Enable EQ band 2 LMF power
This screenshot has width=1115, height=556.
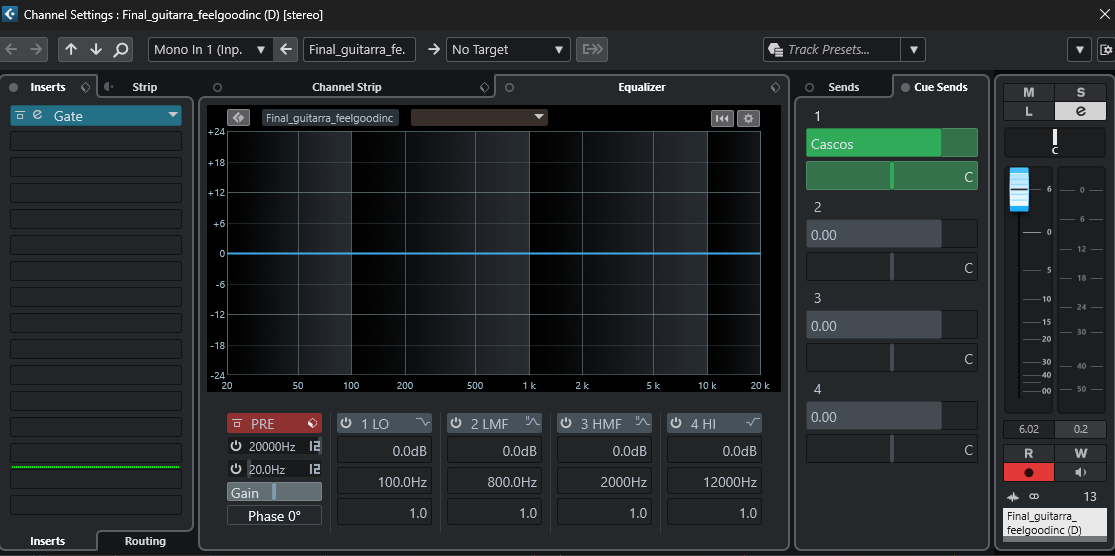(456, 424)
